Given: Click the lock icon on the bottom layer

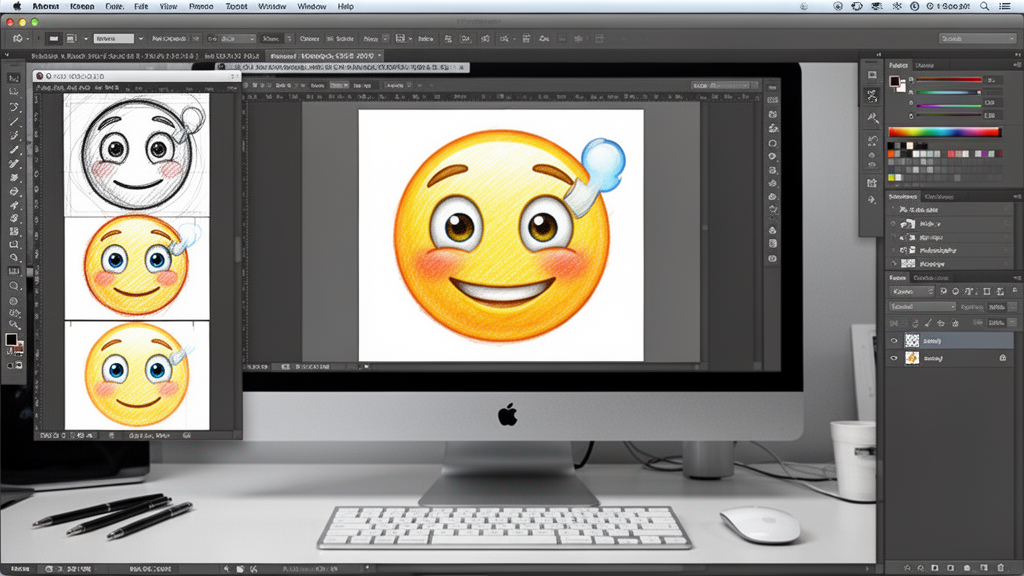Looking at the screenshot, I should [1002, 358].
